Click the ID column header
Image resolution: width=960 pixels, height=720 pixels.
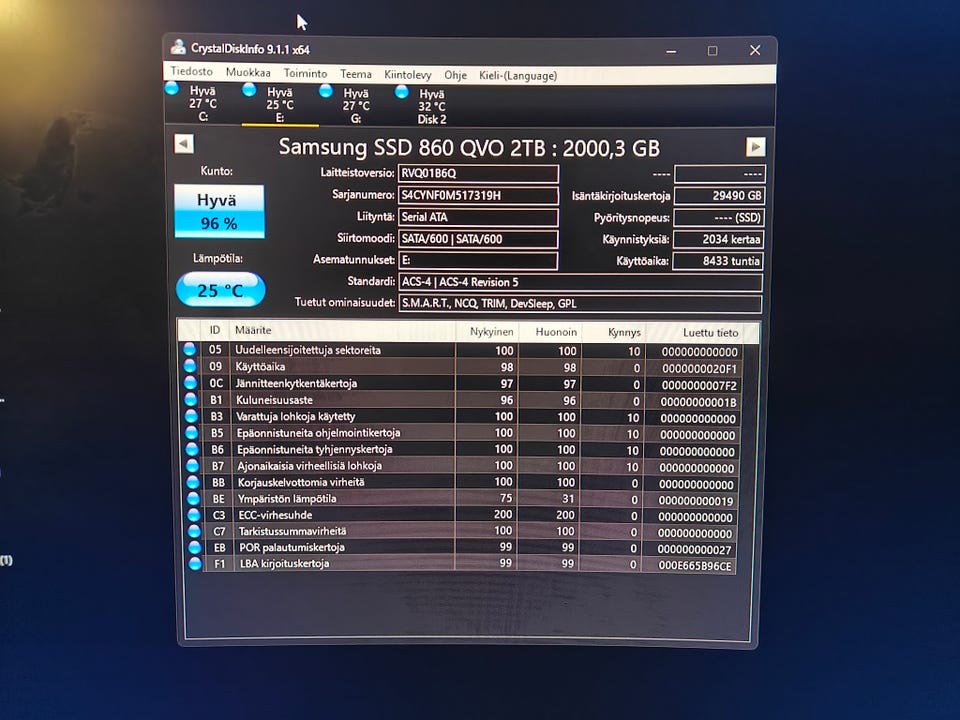tap(215, 330)
